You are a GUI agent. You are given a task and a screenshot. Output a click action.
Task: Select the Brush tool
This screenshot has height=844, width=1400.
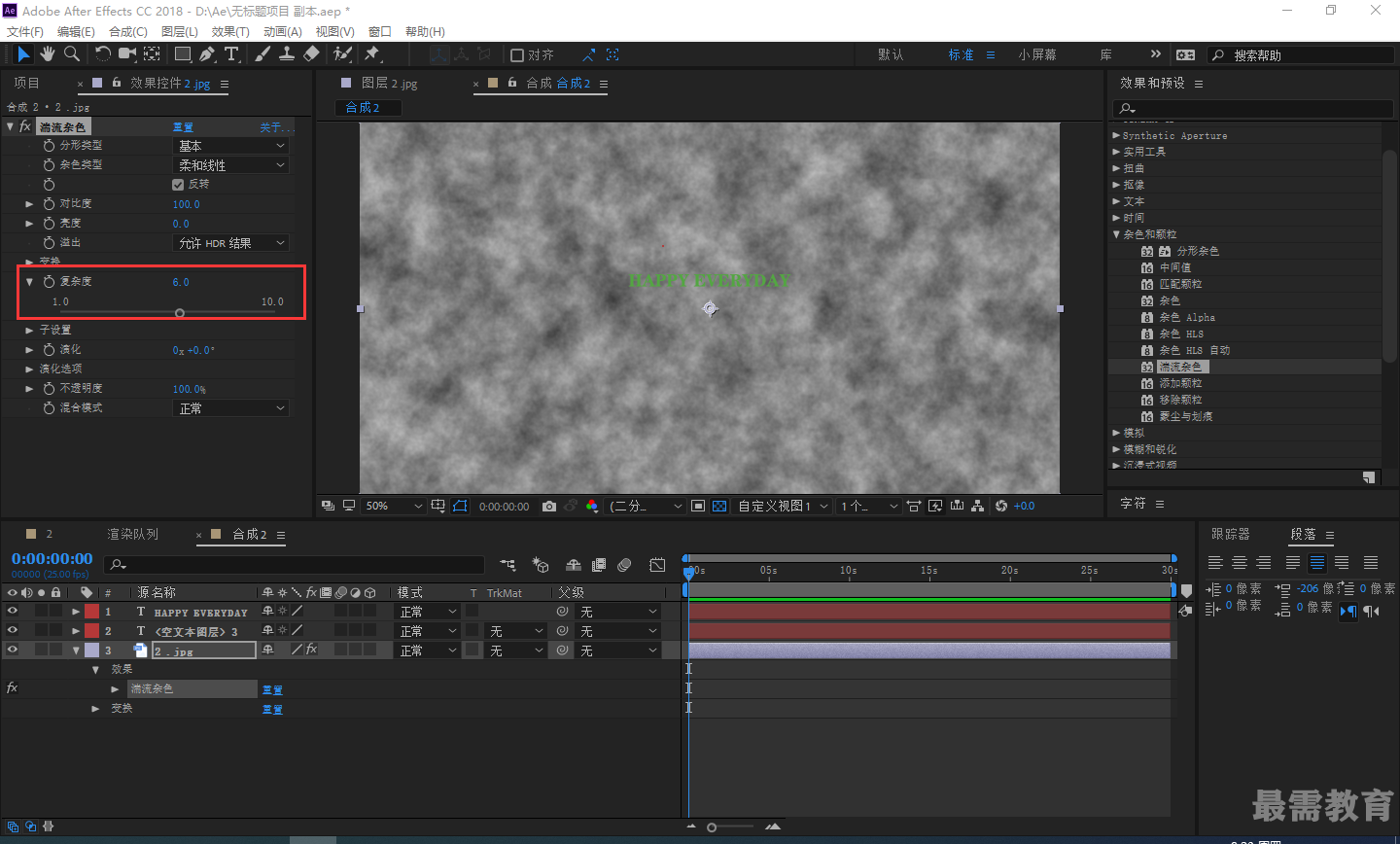coord(262,54)
